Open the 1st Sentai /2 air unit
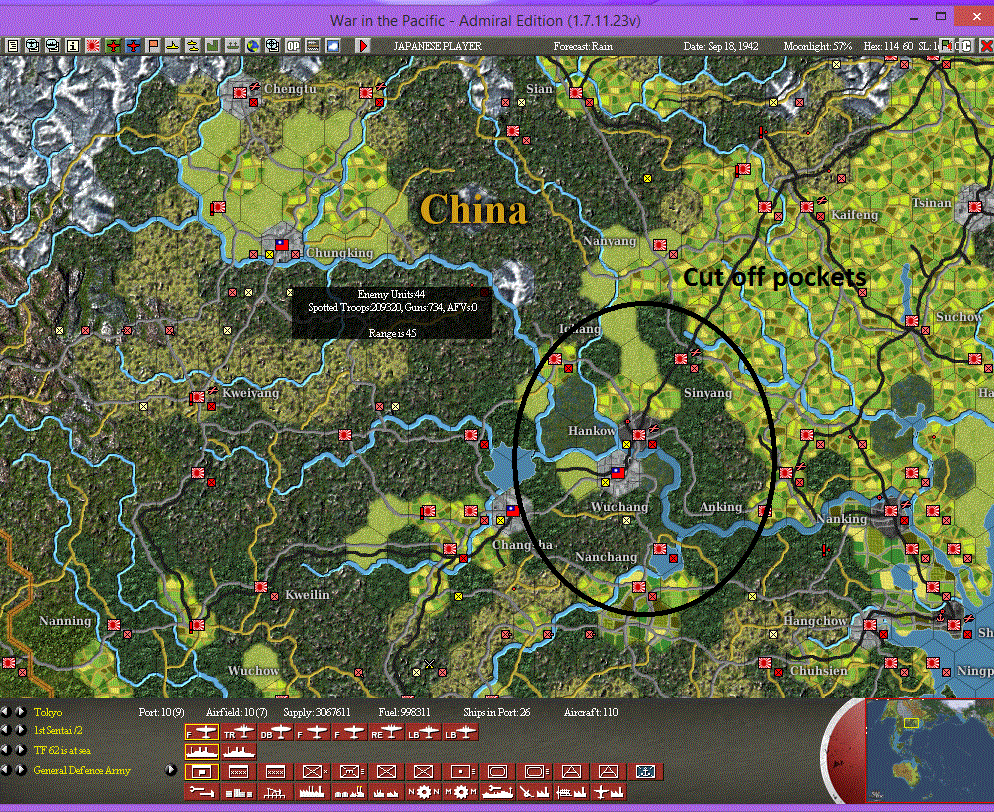Image resolution: width=994 pixels, height=812 pixels. click(x=58, y=731)
